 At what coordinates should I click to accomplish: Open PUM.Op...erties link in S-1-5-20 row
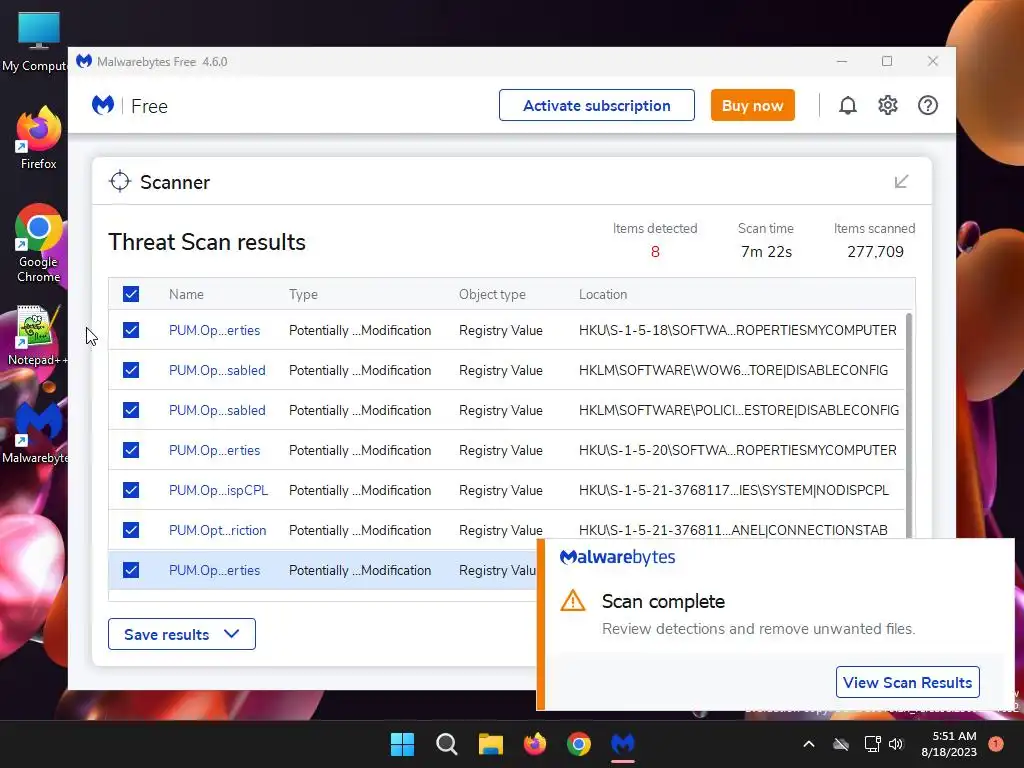(214, 450)
